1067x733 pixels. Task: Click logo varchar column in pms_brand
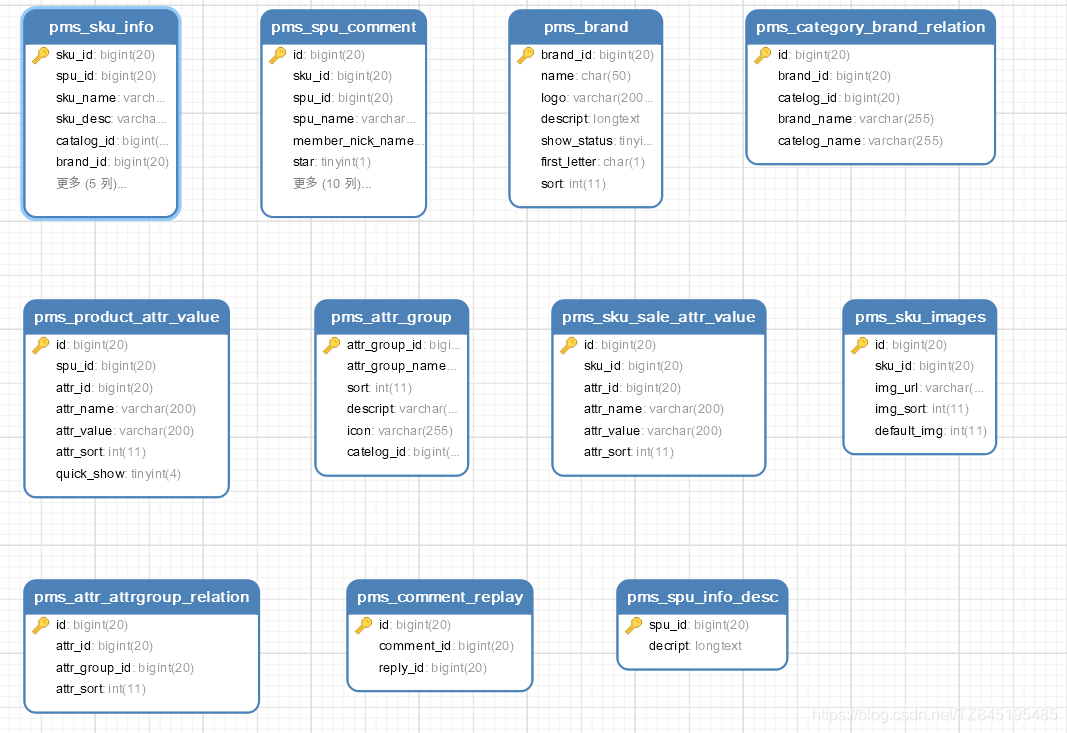click(x=597, y=97)
